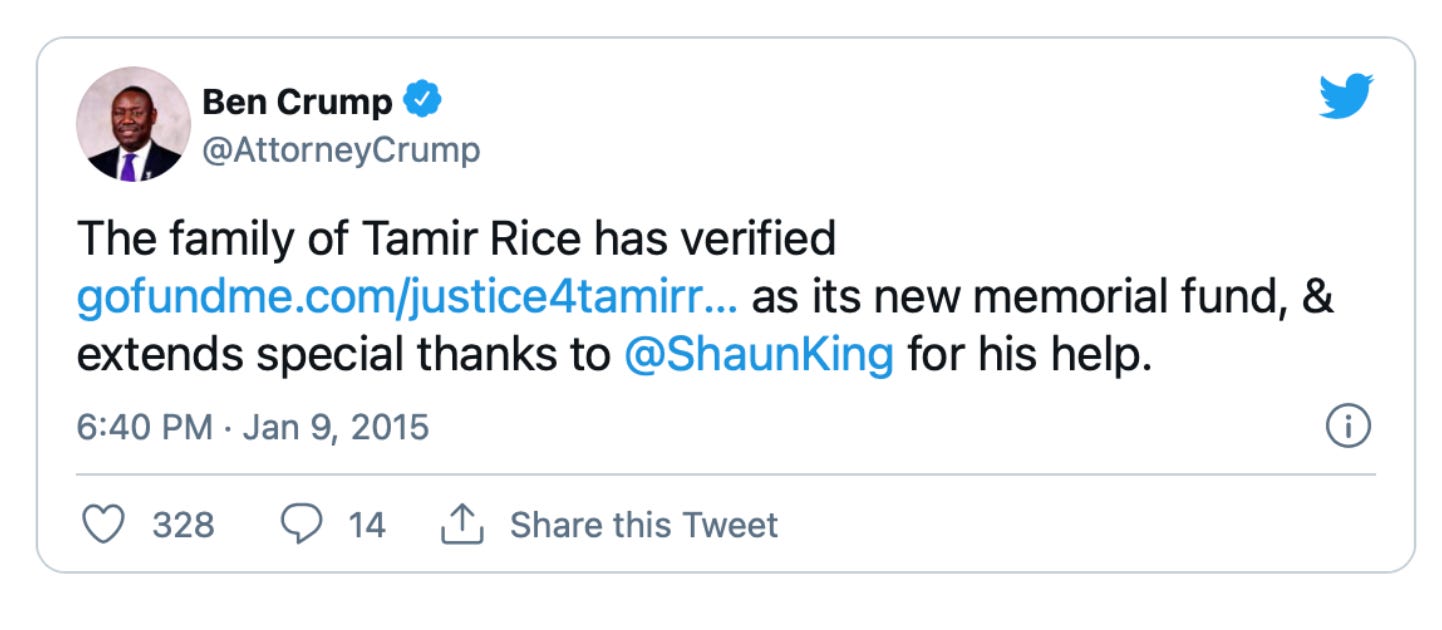Click the Jan 9, 2015 date
Viewport: 1442px width, 630px height.
point(336,428)
